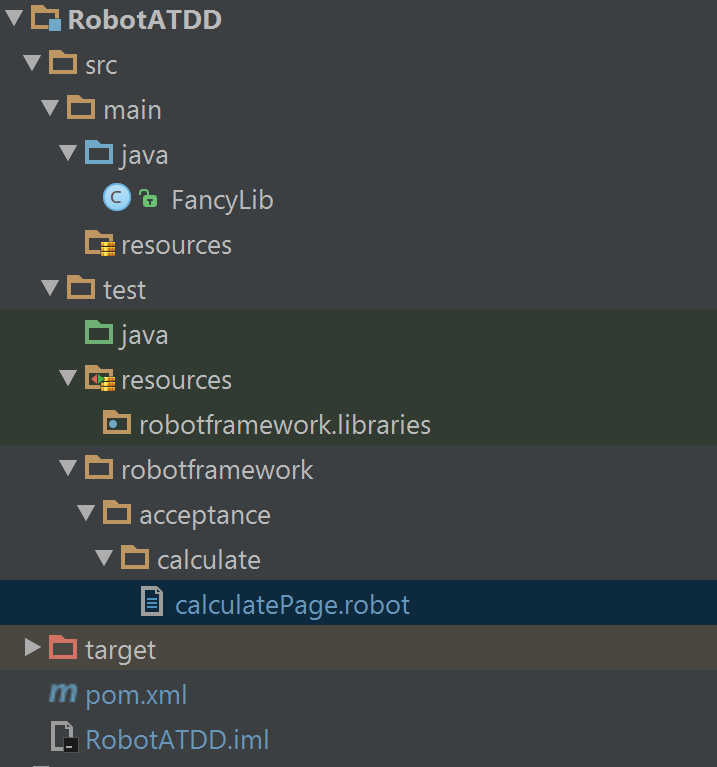This screenshot has width=717, height=767.
Task: Click the calculatePage.robot file icon
Action: (x=153, y=604)
